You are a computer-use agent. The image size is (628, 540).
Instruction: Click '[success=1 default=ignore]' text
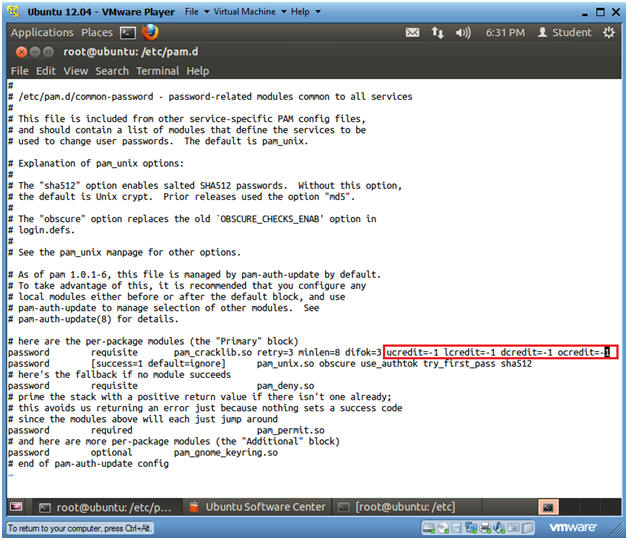[158, 364]
